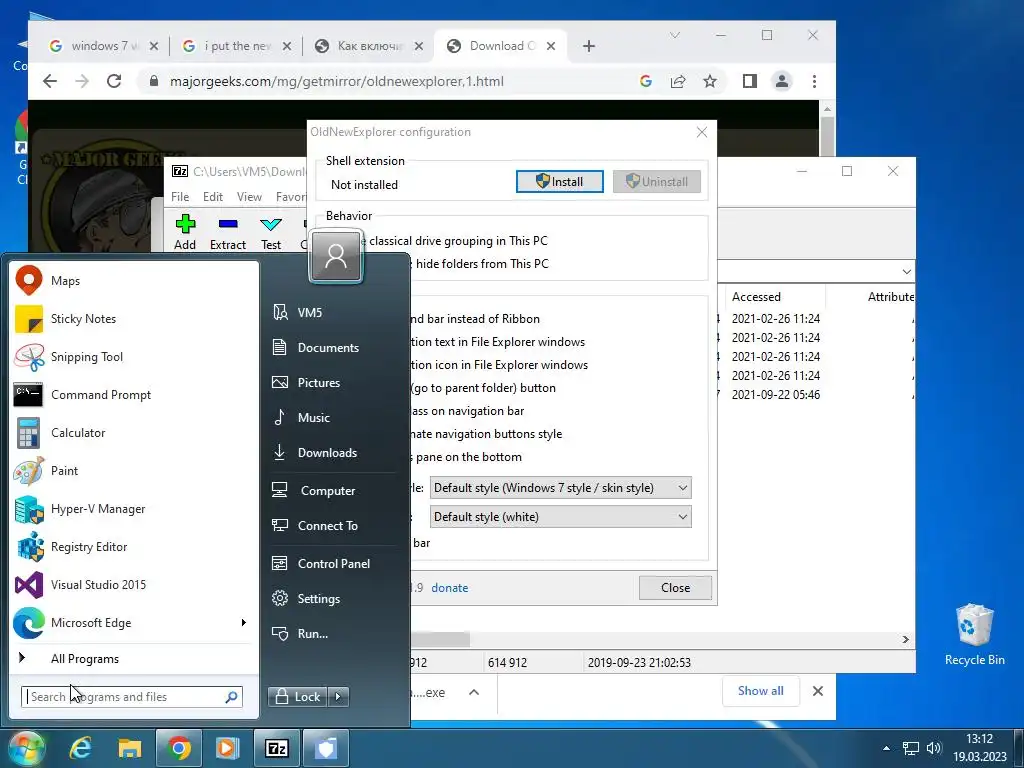The image size is (1024, 768).
Task: Open Settings from the Start menu
Action: point(334,599)
